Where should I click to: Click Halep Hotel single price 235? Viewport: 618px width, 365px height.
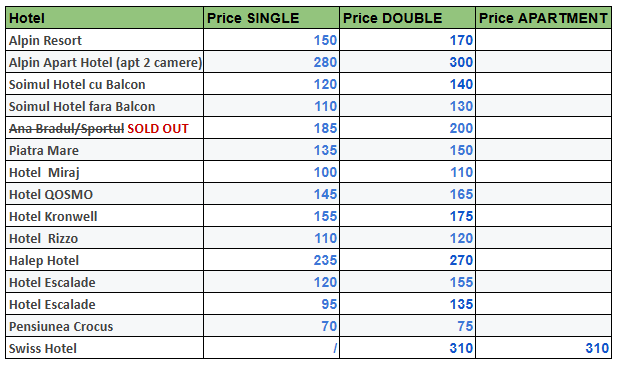click(x=325, y=260)
